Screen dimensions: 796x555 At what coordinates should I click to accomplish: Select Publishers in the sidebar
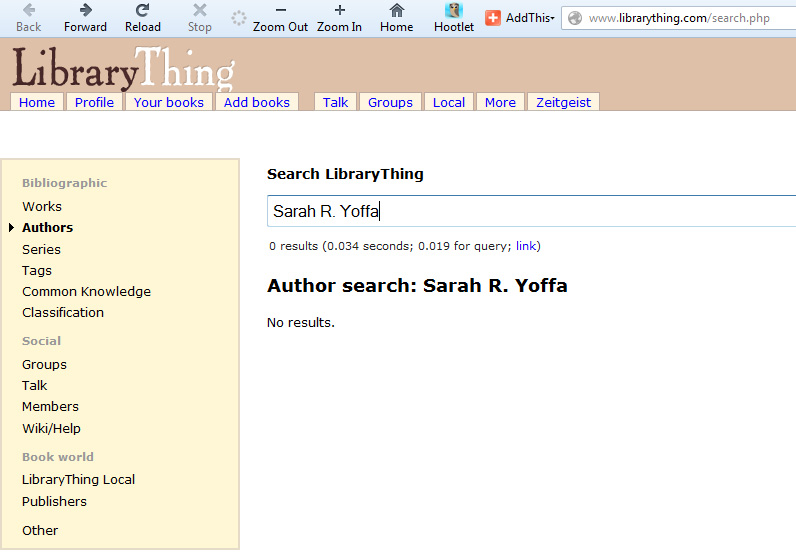(54, 501)
